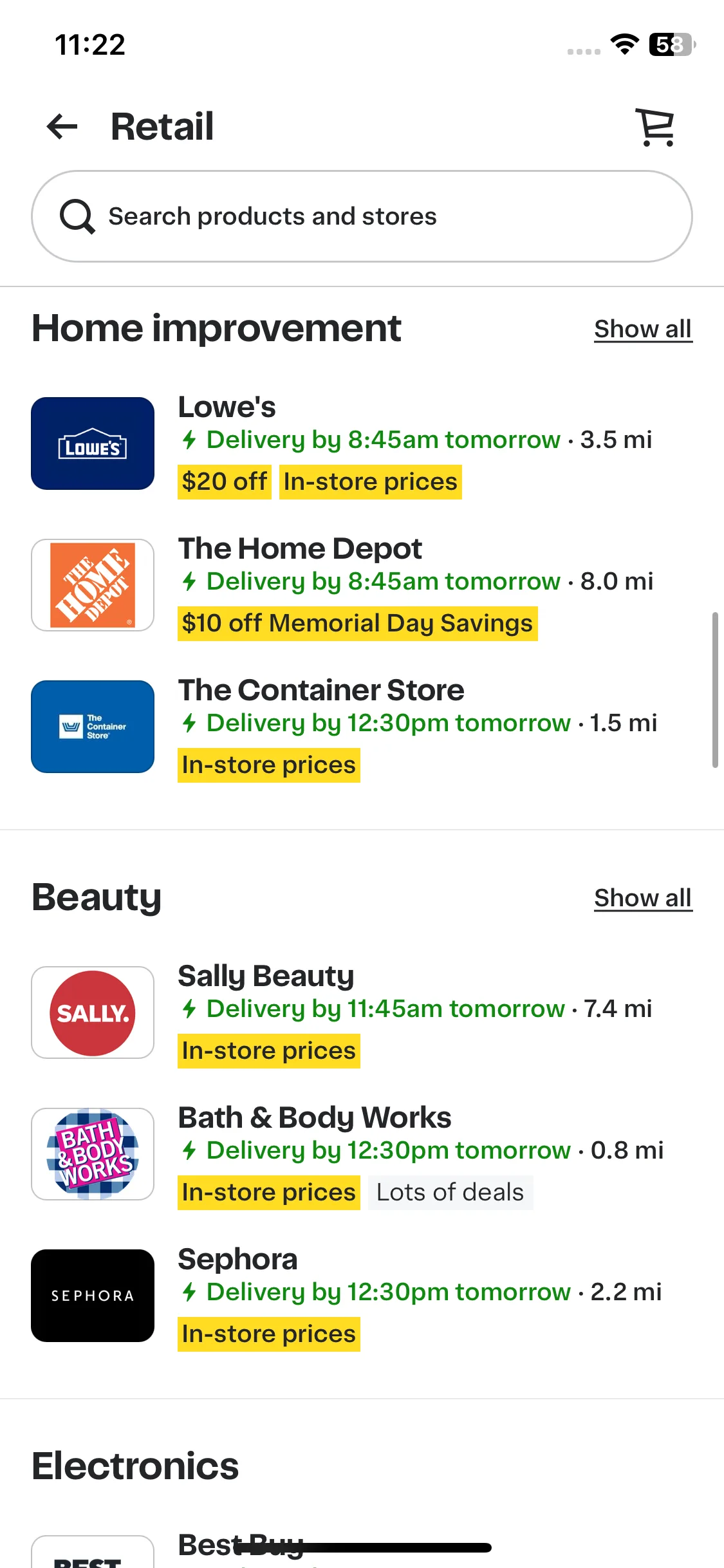Tap the Bath & Body Works logo
This screenshot has width=724, height=1568.
(x=93, y=1154)
